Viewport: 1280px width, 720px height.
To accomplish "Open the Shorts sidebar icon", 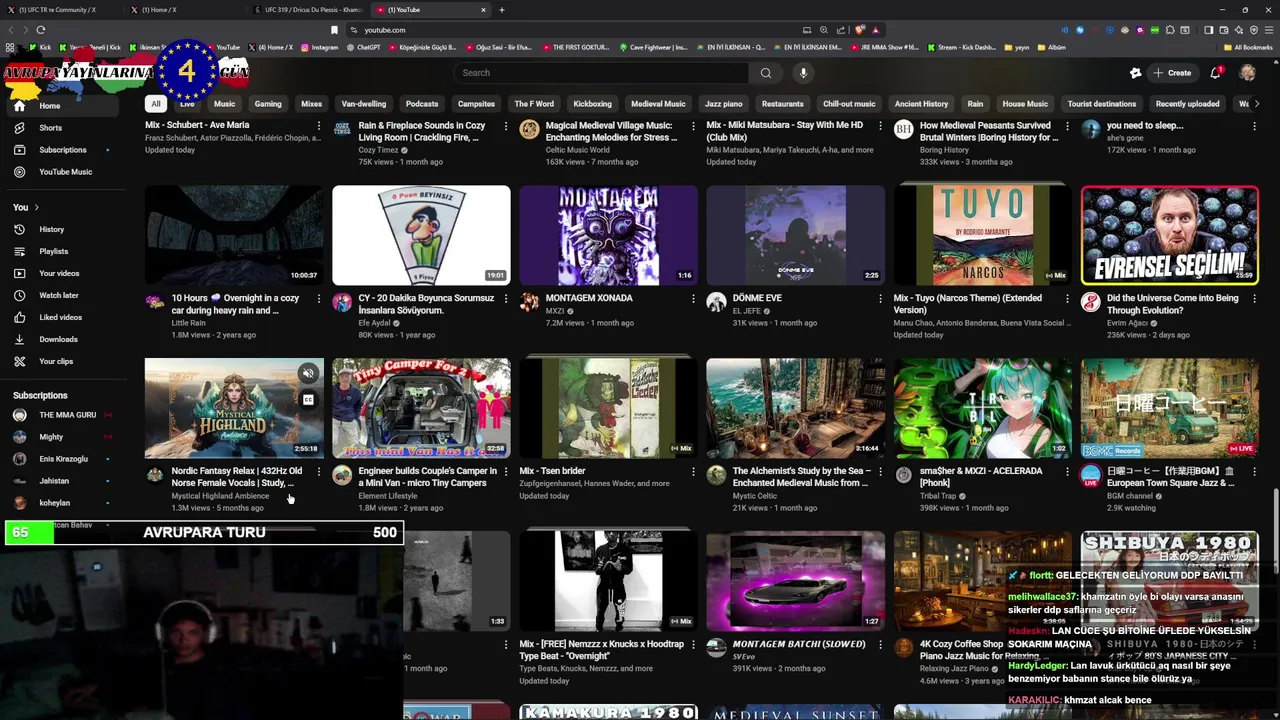I will coord(19,128).
